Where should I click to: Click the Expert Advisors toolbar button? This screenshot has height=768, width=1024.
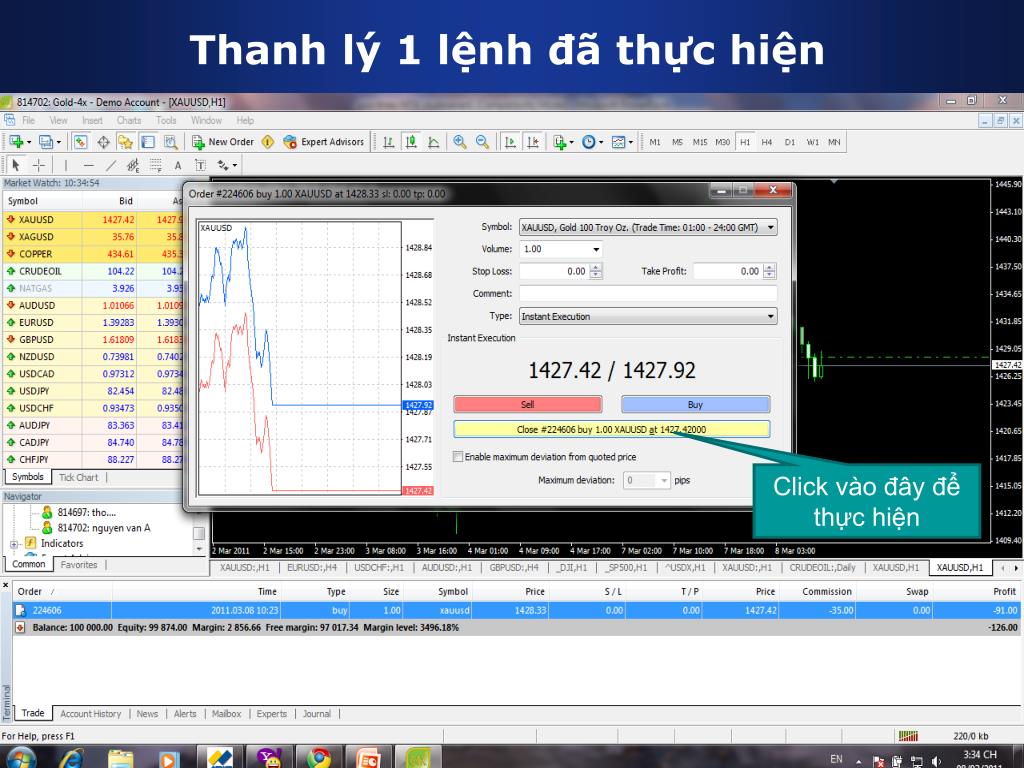(x=324, y=142)
